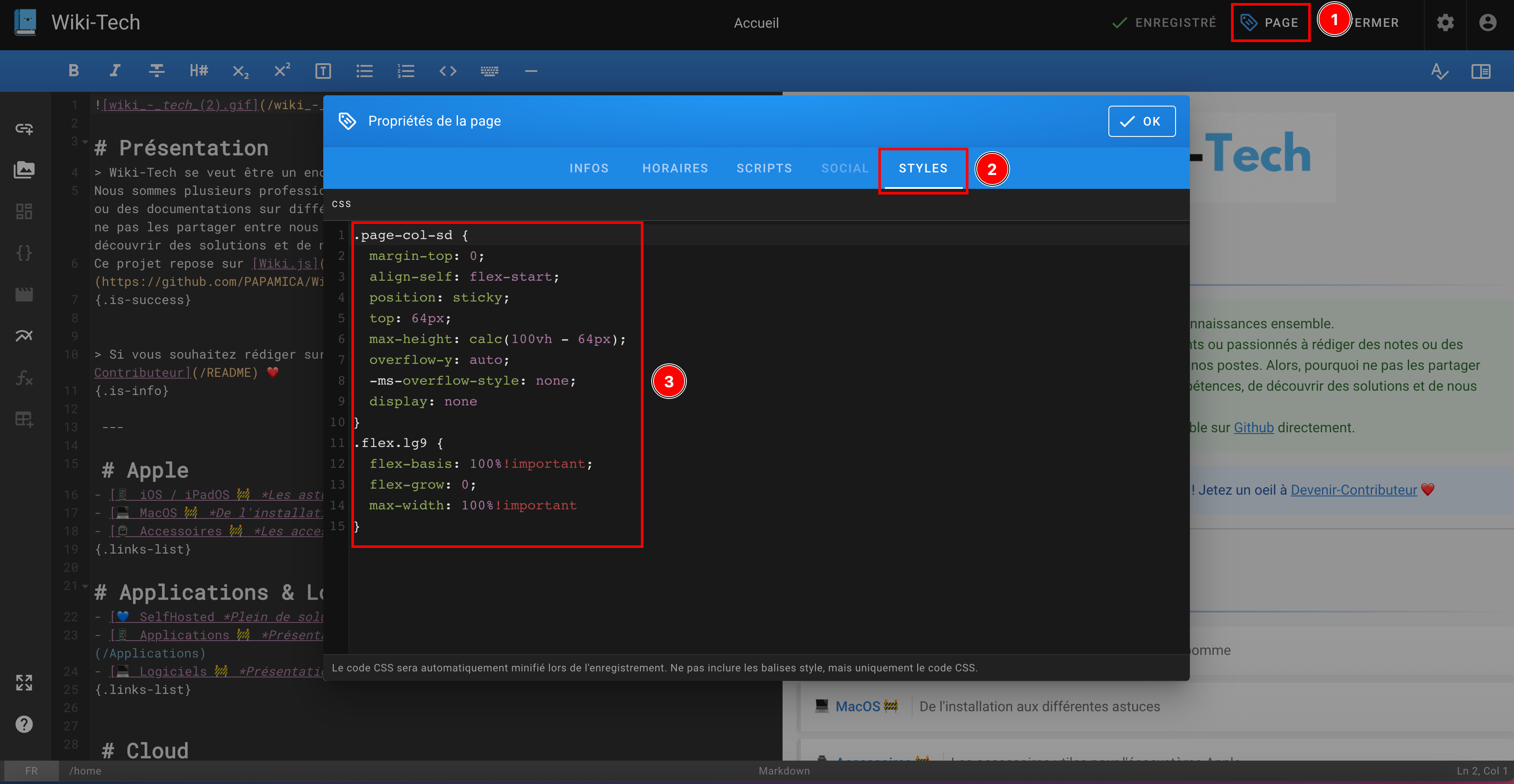Collapse the Présentation heading fold arrow
The image size is (1514, 784).
click(x=86, y=141)
